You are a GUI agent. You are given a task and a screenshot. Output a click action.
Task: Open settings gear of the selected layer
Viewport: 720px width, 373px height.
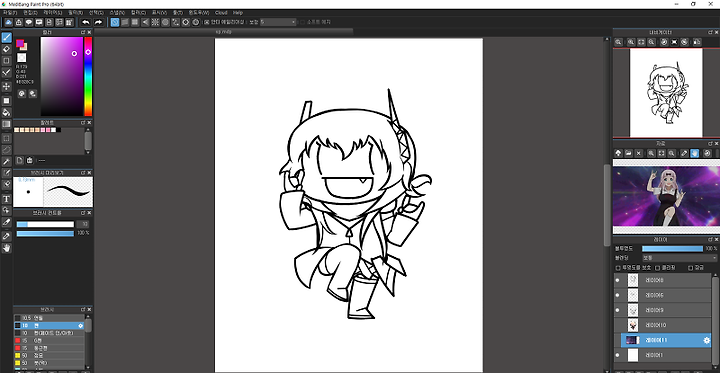pos(707,340)
